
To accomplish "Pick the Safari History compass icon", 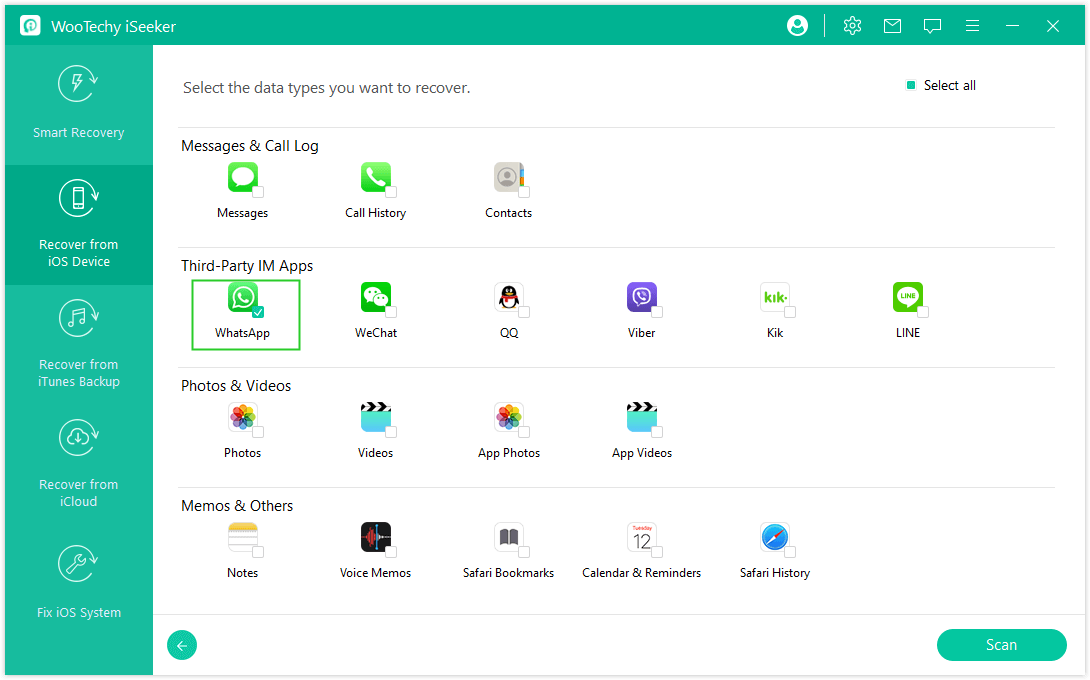I will point(774,537).
